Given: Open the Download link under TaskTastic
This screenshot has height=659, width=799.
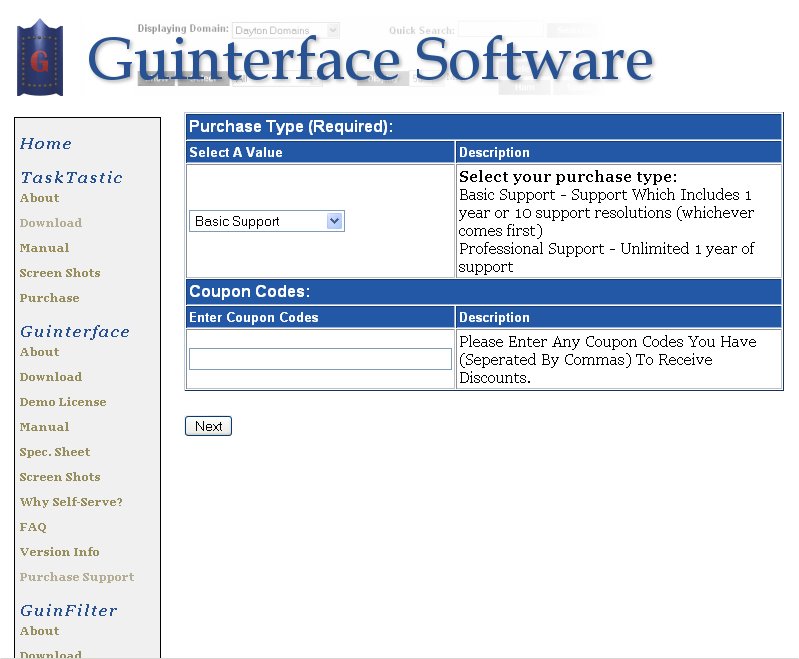Looking at the screenshot, I should pos(51,223).
